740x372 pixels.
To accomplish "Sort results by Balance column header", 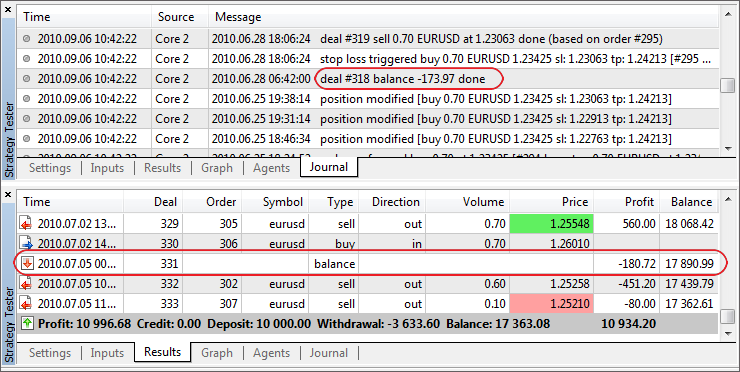I will click(689, 202).
